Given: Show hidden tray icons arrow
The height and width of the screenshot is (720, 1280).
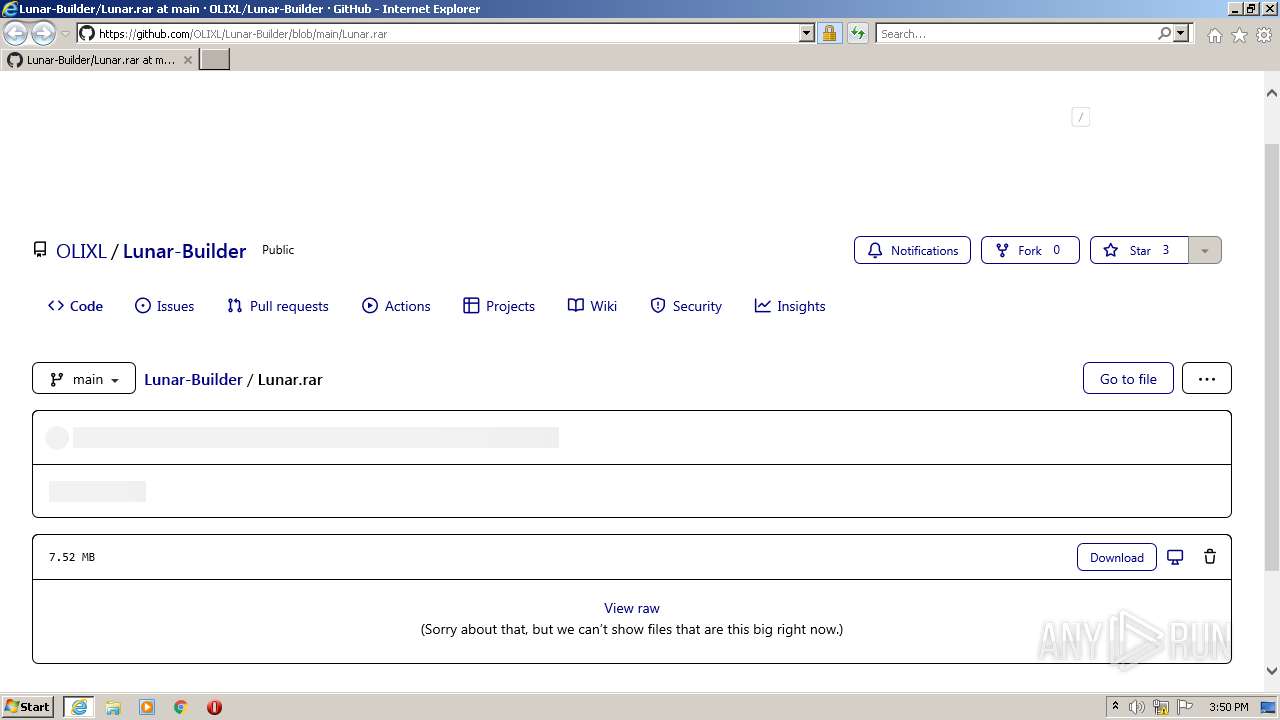Looking at the screenshot, I should point(1115,706).
